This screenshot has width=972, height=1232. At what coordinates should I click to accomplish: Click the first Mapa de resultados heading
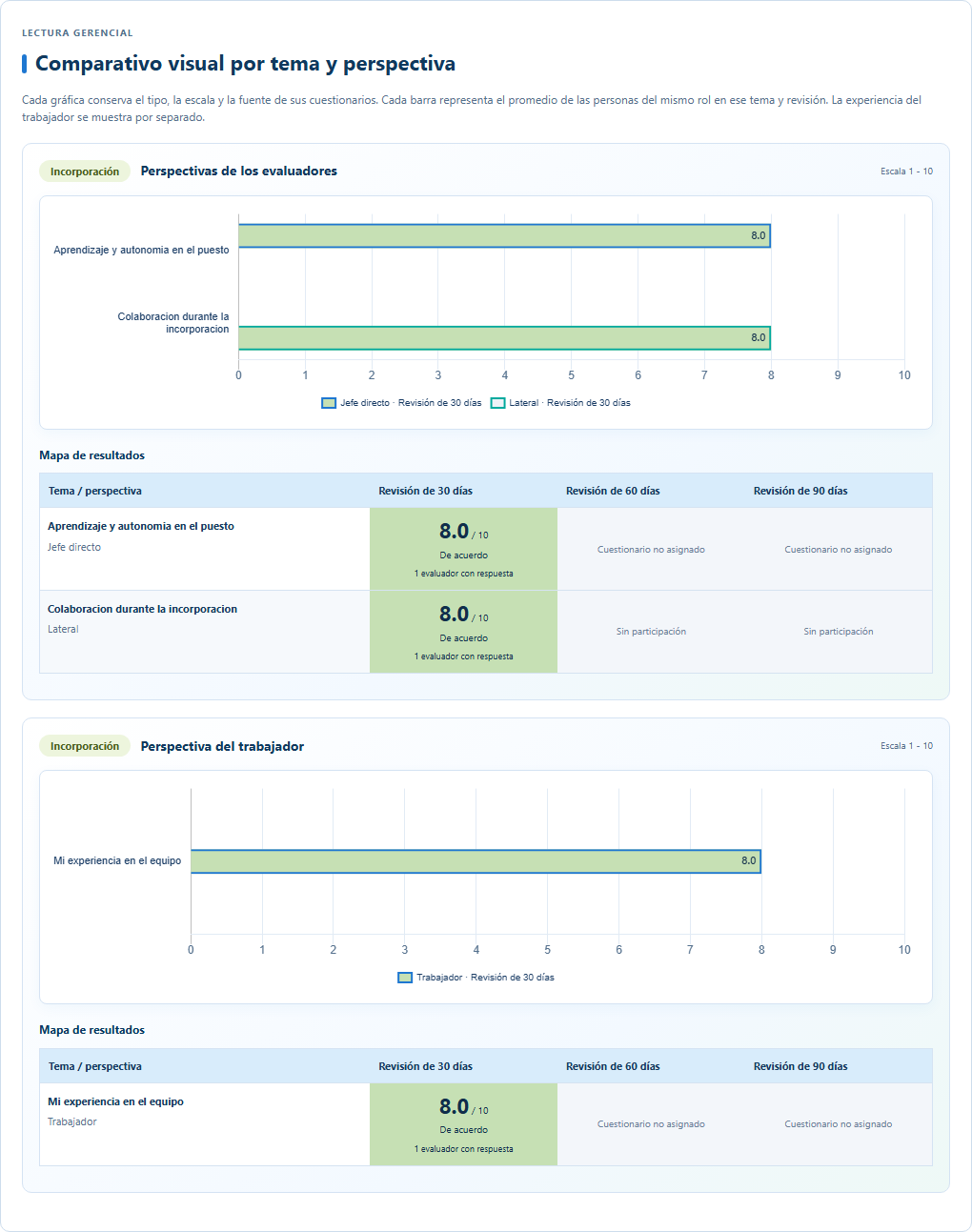coord(92,455)
